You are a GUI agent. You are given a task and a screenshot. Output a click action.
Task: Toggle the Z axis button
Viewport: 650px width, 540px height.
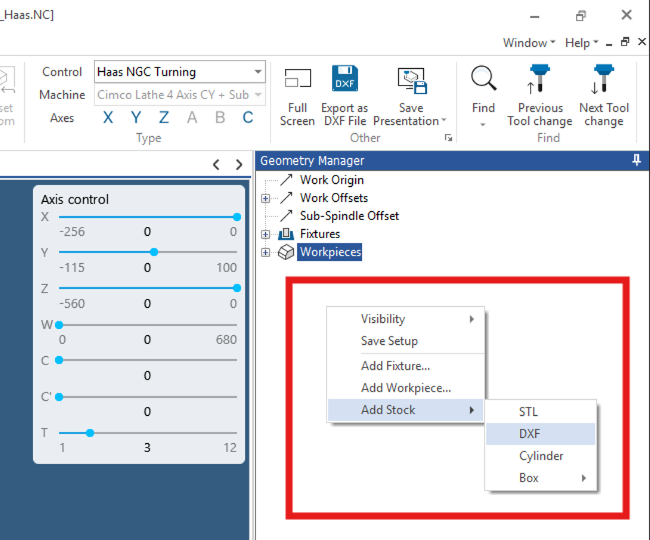click(164, 118)
